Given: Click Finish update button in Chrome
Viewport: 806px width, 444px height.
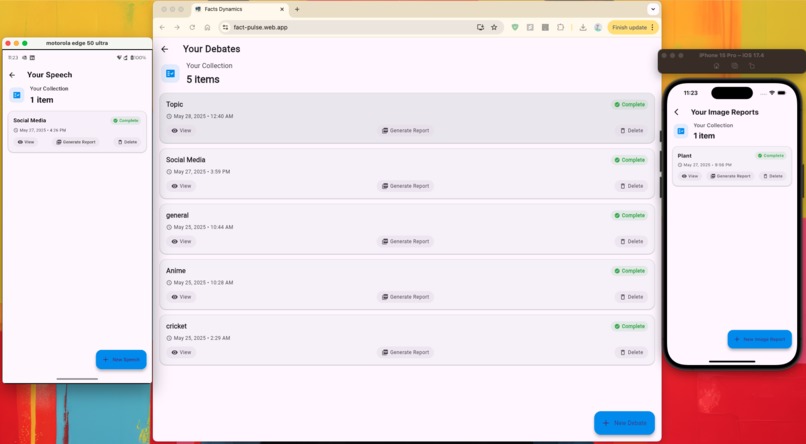Looking at the screenshot, I should [629, 27].
